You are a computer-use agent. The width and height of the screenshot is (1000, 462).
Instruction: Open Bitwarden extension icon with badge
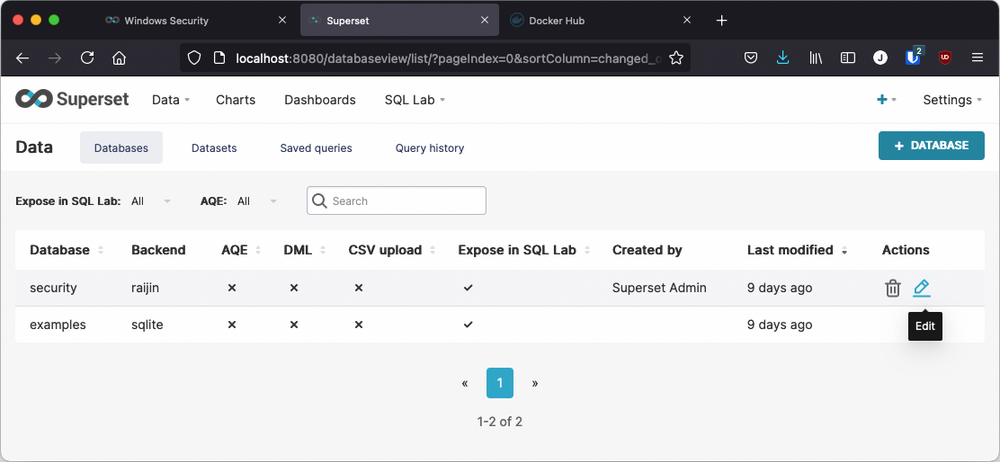913,56
